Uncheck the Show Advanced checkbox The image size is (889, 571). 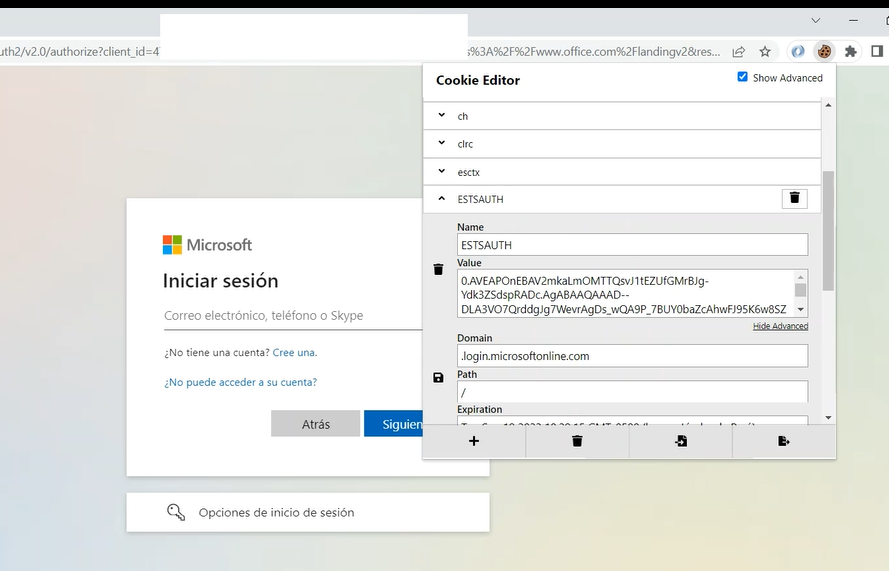(x=742, y=77)
